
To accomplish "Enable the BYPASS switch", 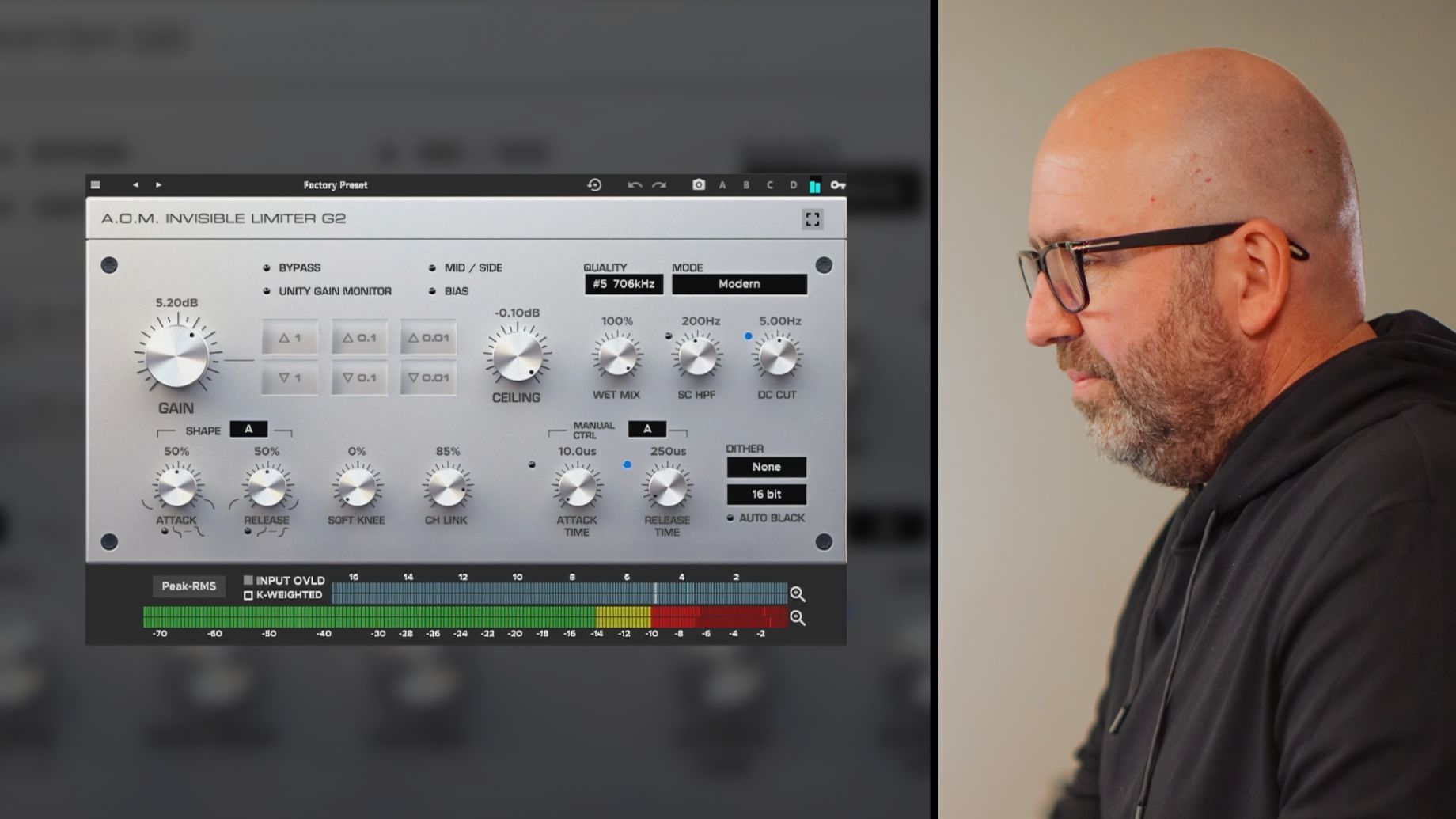I will 267,268.
